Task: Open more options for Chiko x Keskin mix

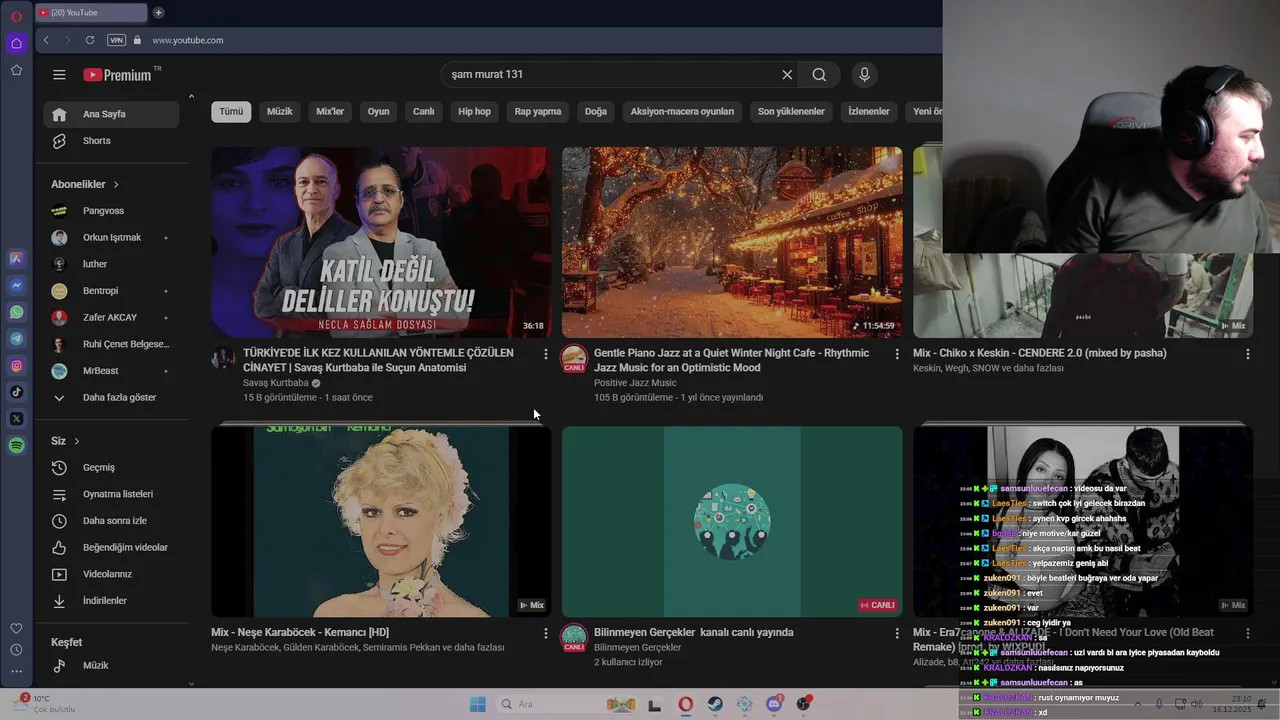Action: pos(1247,354)
